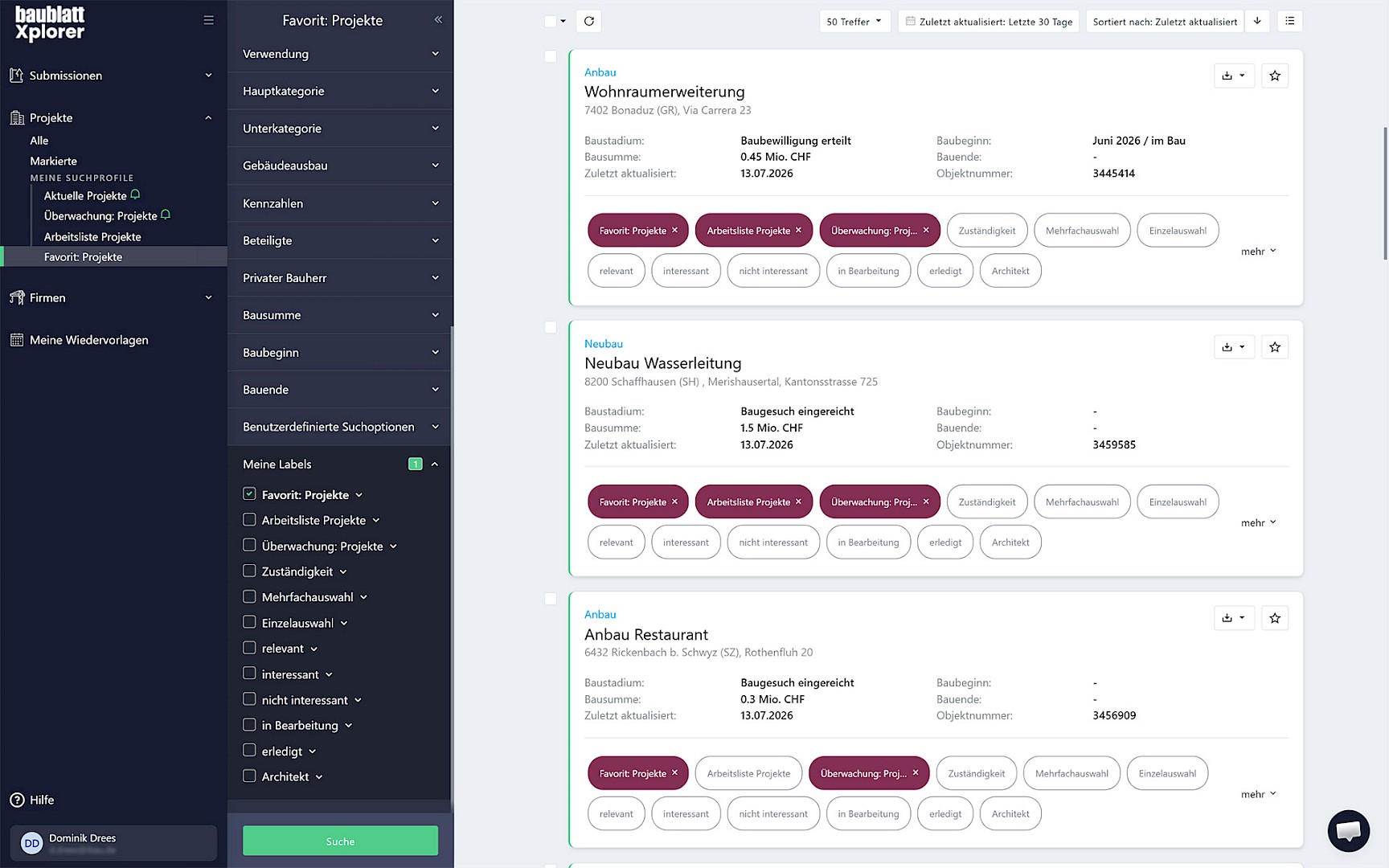This screenshot has width=1389, height=868.
Task: Open Meine Wiedervorlagen
Action: pyautogui.click(x=89, y=340)
